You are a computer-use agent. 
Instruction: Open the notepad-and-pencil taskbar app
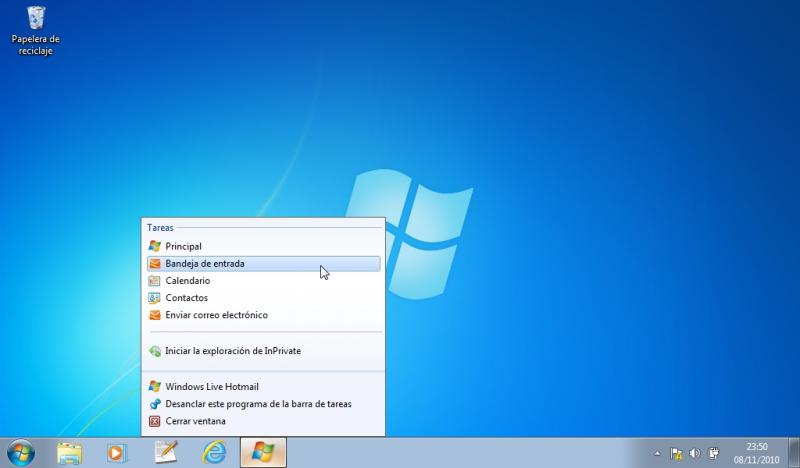166,452
